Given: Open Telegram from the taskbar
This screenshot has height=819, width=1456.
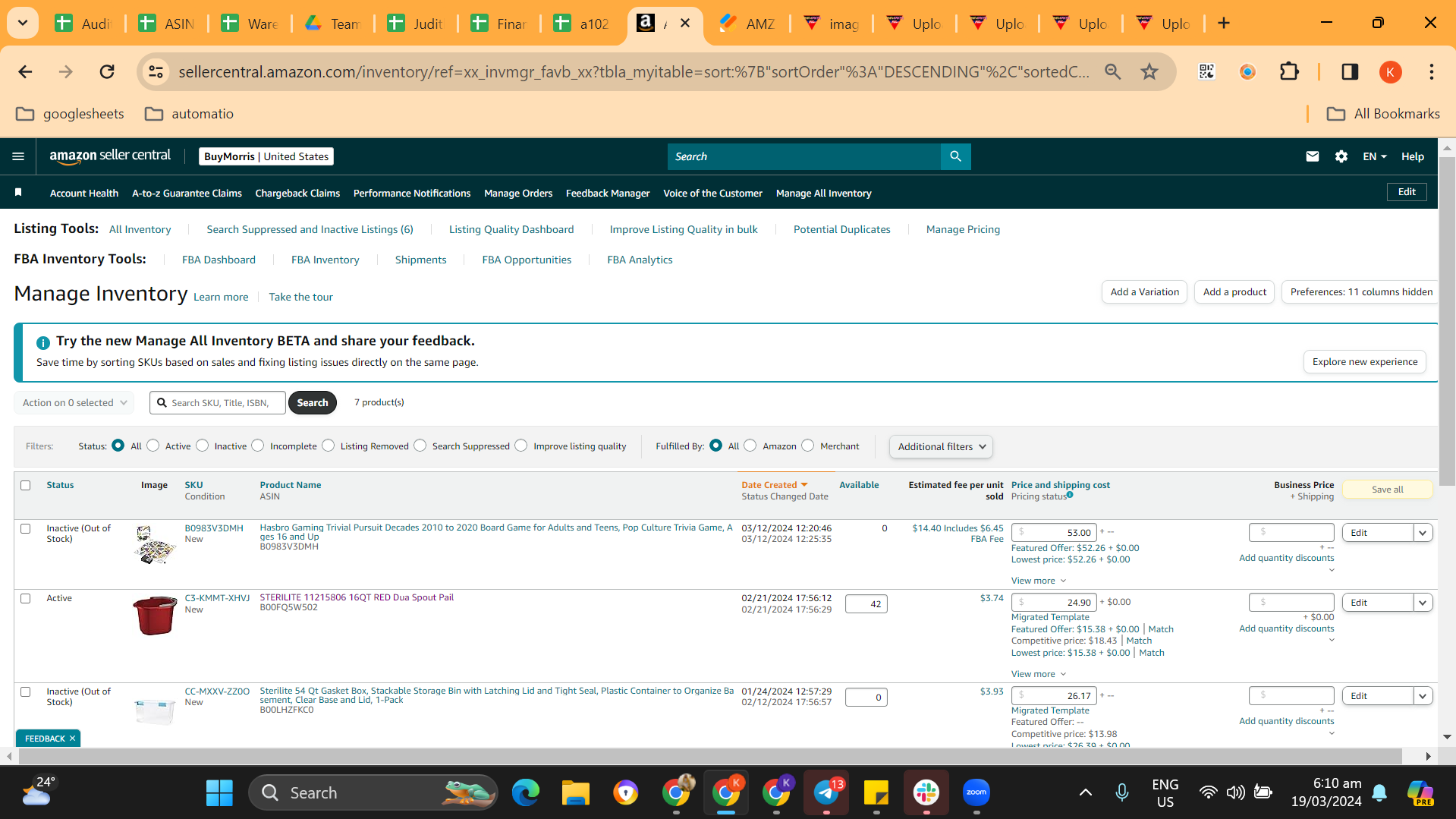Looking at the screenshot, I should tap(825, 792).
